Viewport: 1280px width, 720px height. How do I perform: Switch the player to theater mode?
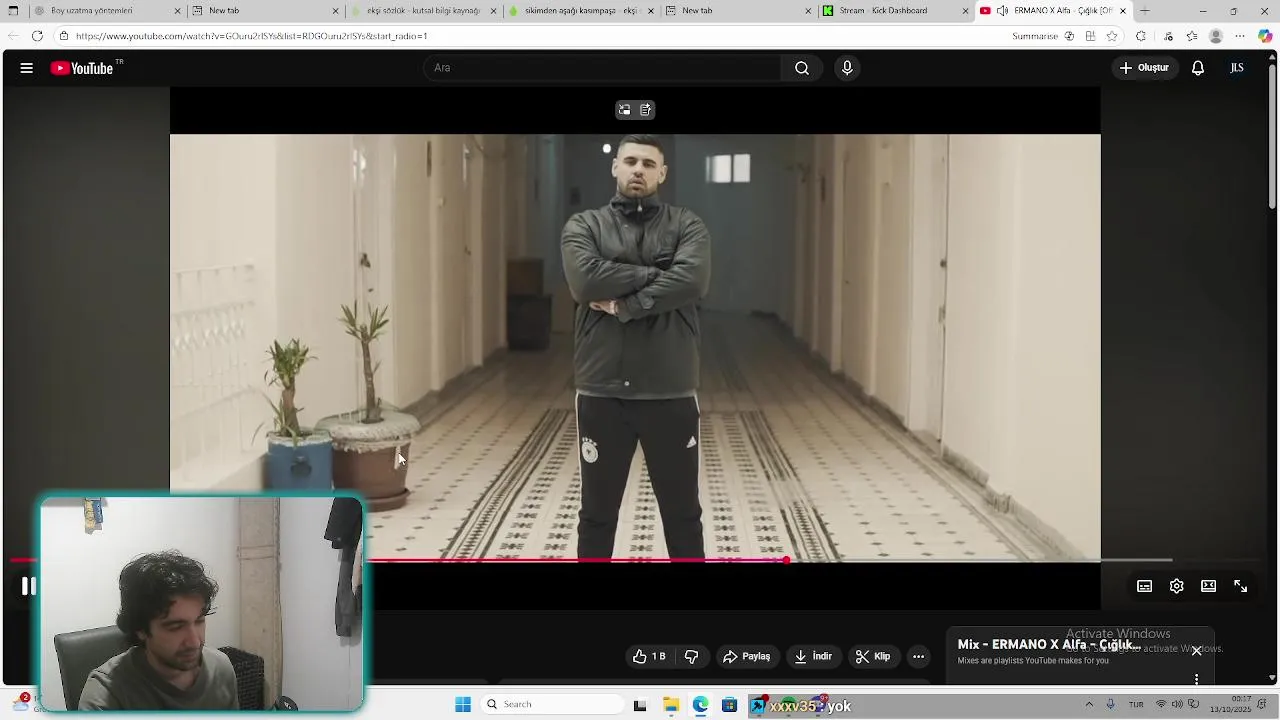1208,586
